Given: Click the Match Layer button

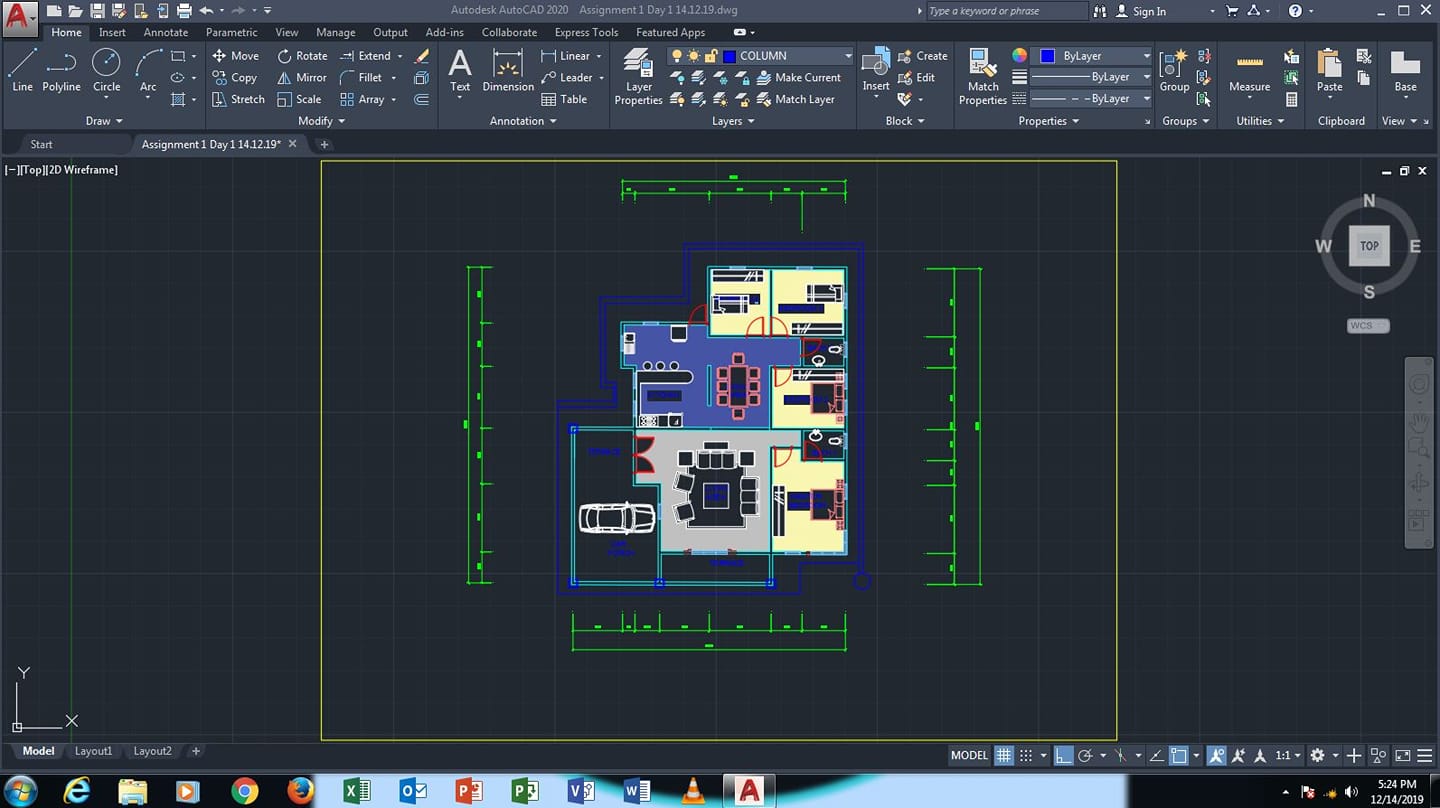Looking at the screenshot, I should click(x=795, y=100).
